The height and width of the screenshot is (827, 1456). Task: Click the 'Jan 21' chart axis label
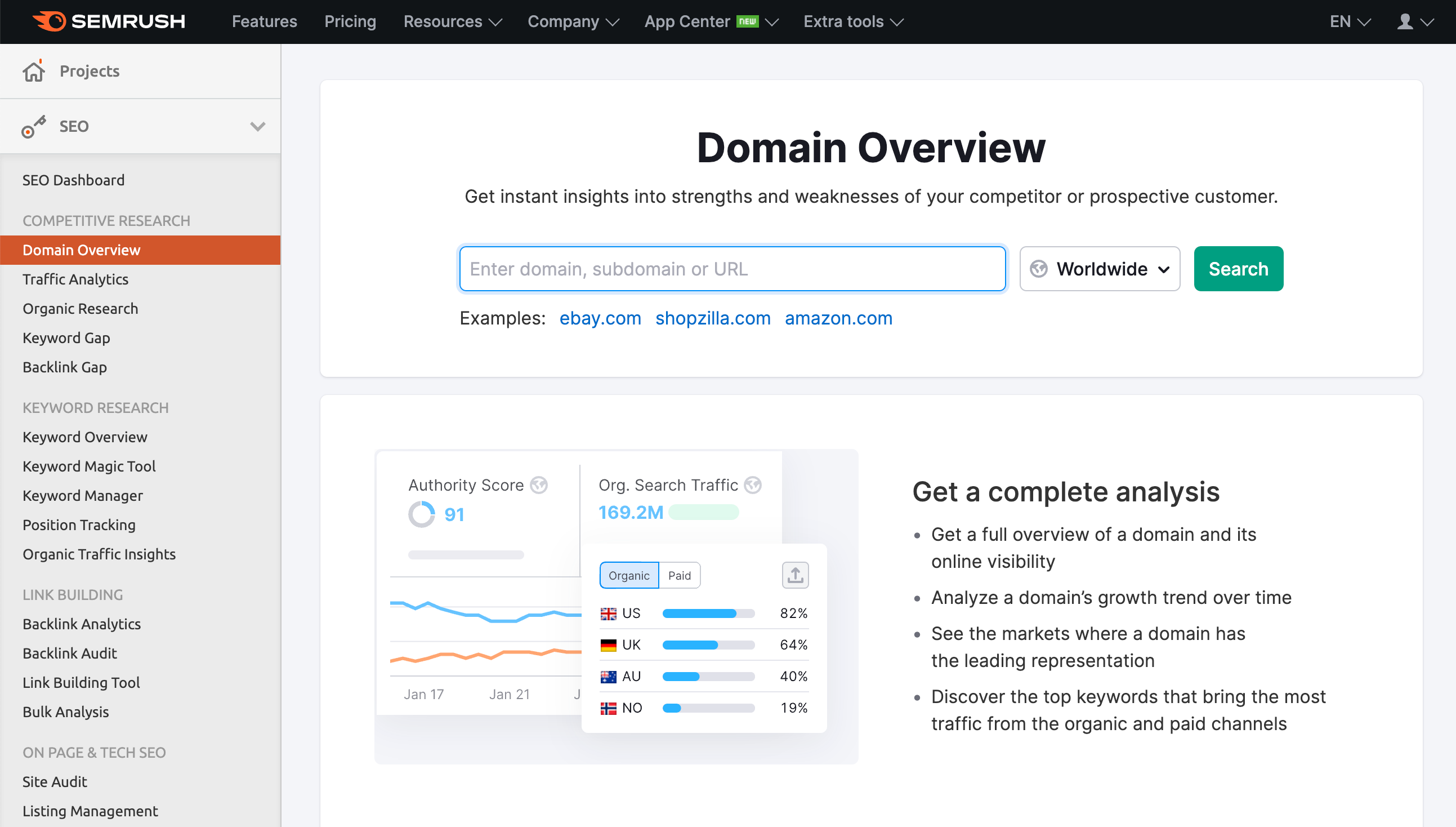(x=509, y=695)
